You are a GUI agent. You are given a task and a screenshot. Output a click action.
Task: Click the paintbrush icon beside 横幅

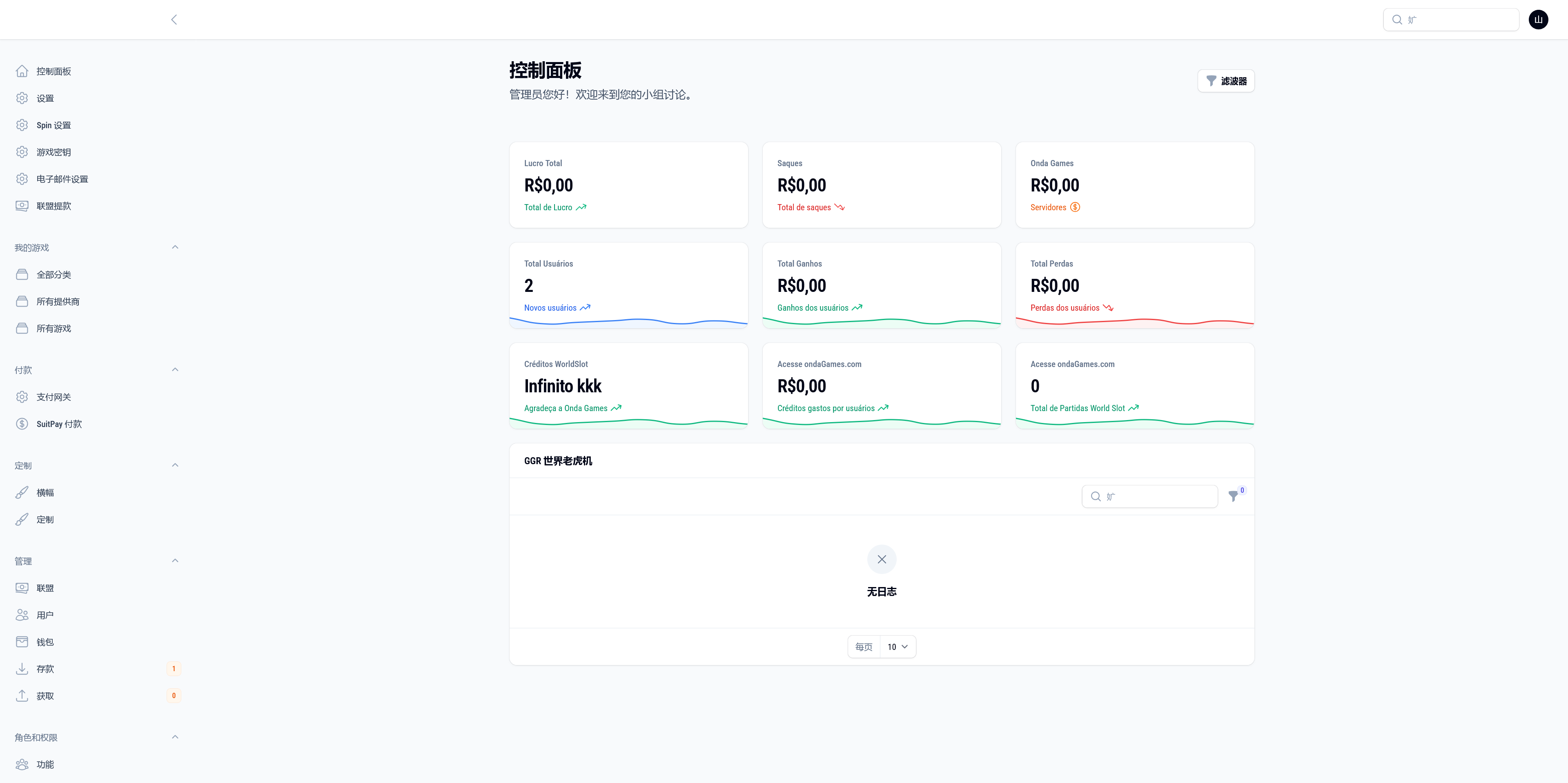click(22, 492)
